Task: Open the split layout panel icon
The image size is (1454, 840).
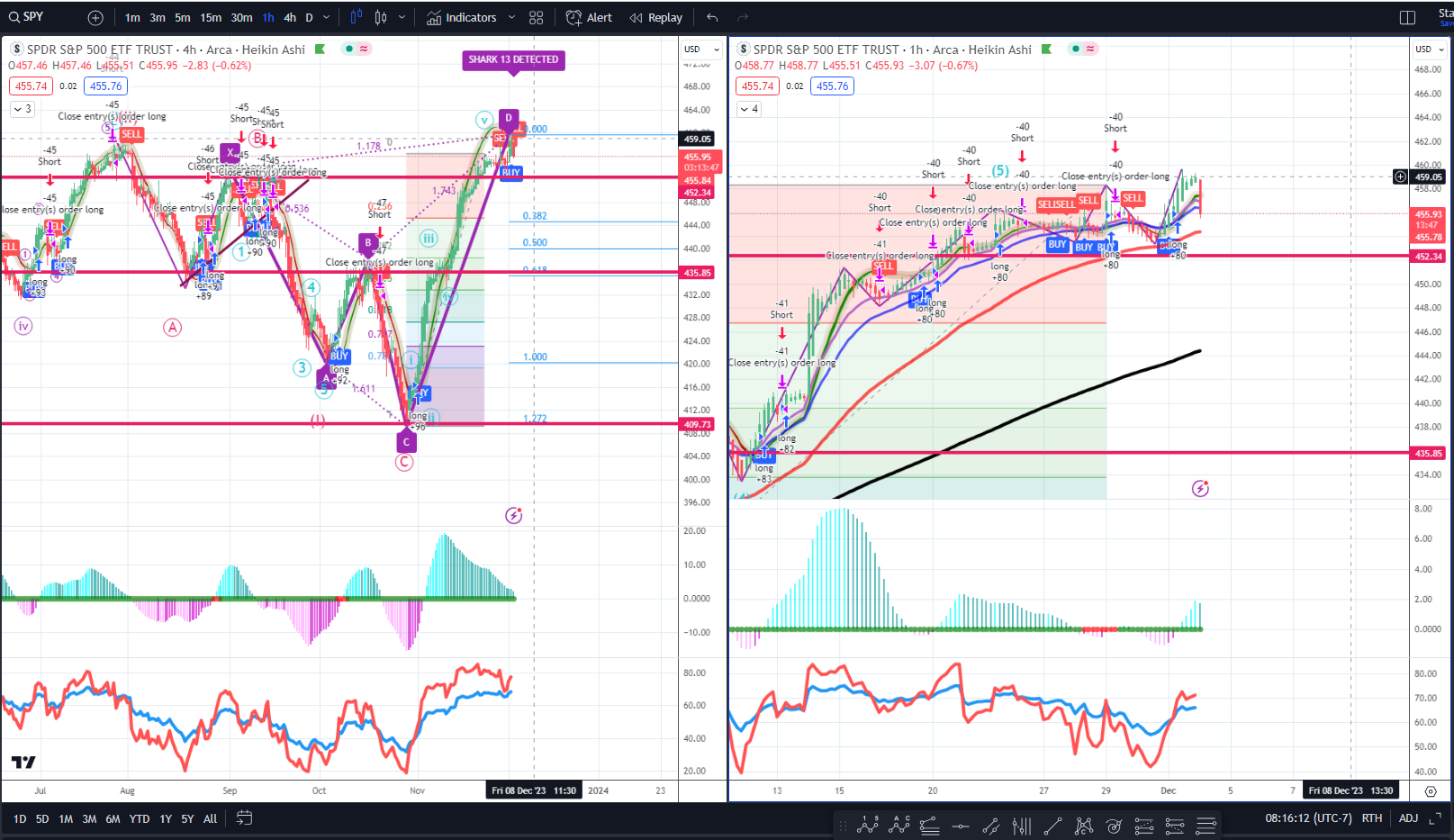Action: [x=1408, y=17]
